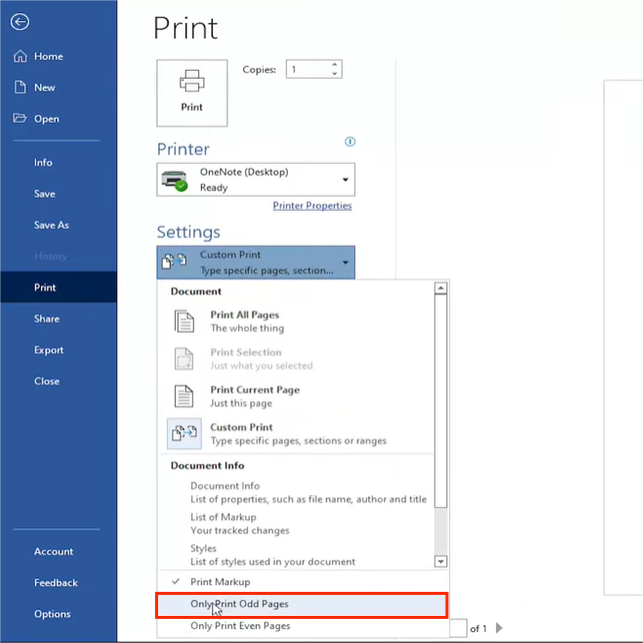Go to the Export menu item
The width and height of the screenshot is (643, 643).
point(48,350)
